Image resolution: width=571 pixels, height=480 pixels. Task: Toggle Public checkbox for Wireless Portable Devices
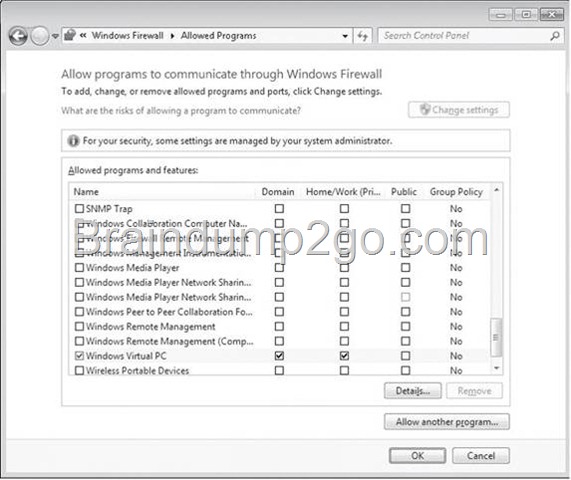405,370
